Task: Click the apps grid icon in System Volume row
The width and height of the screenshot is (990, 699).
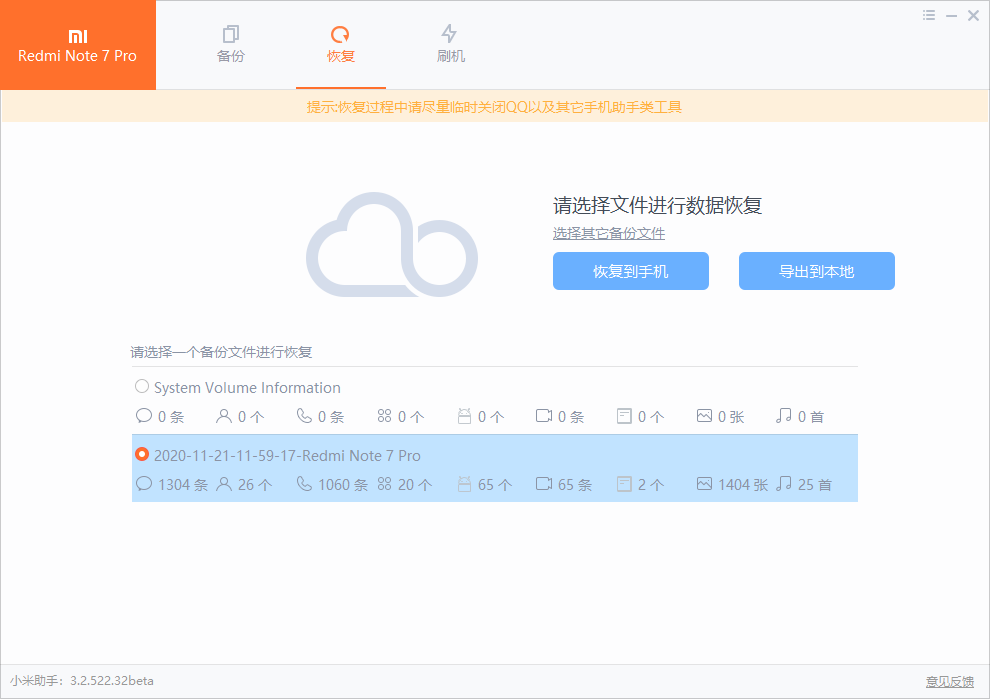Action: 385,415
